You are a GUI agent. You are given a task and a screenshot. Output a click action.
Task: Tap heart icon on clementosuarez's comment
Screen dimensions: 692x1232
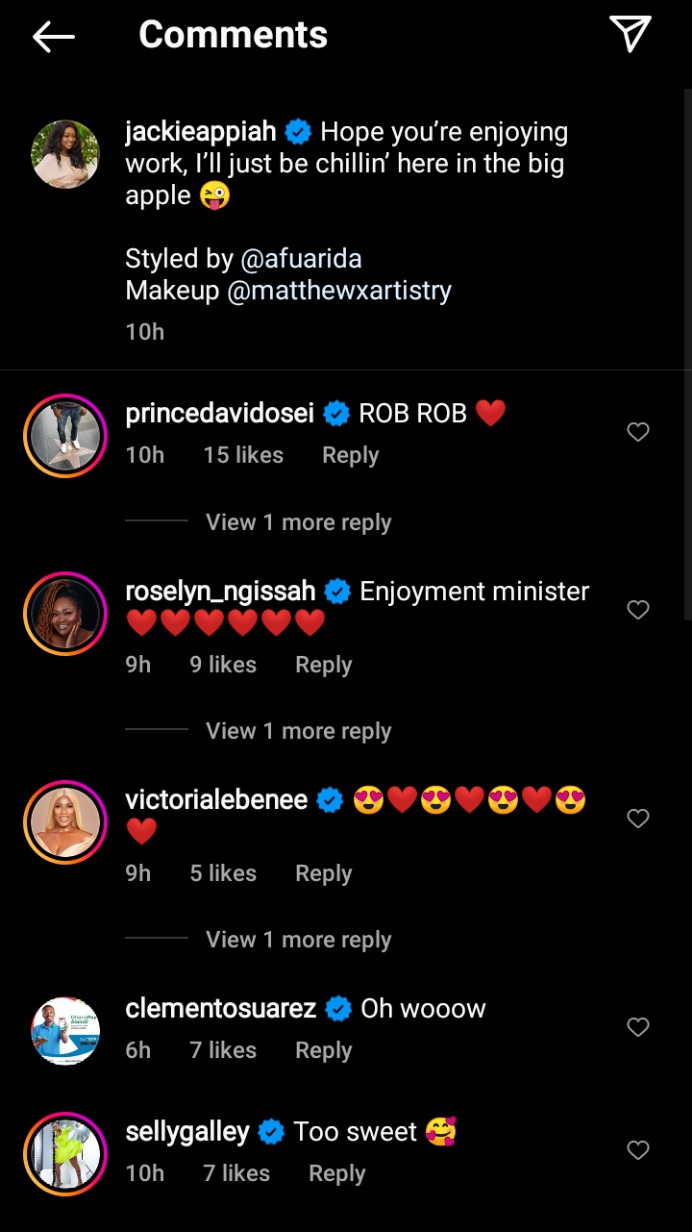click(x=638, y=1027)
